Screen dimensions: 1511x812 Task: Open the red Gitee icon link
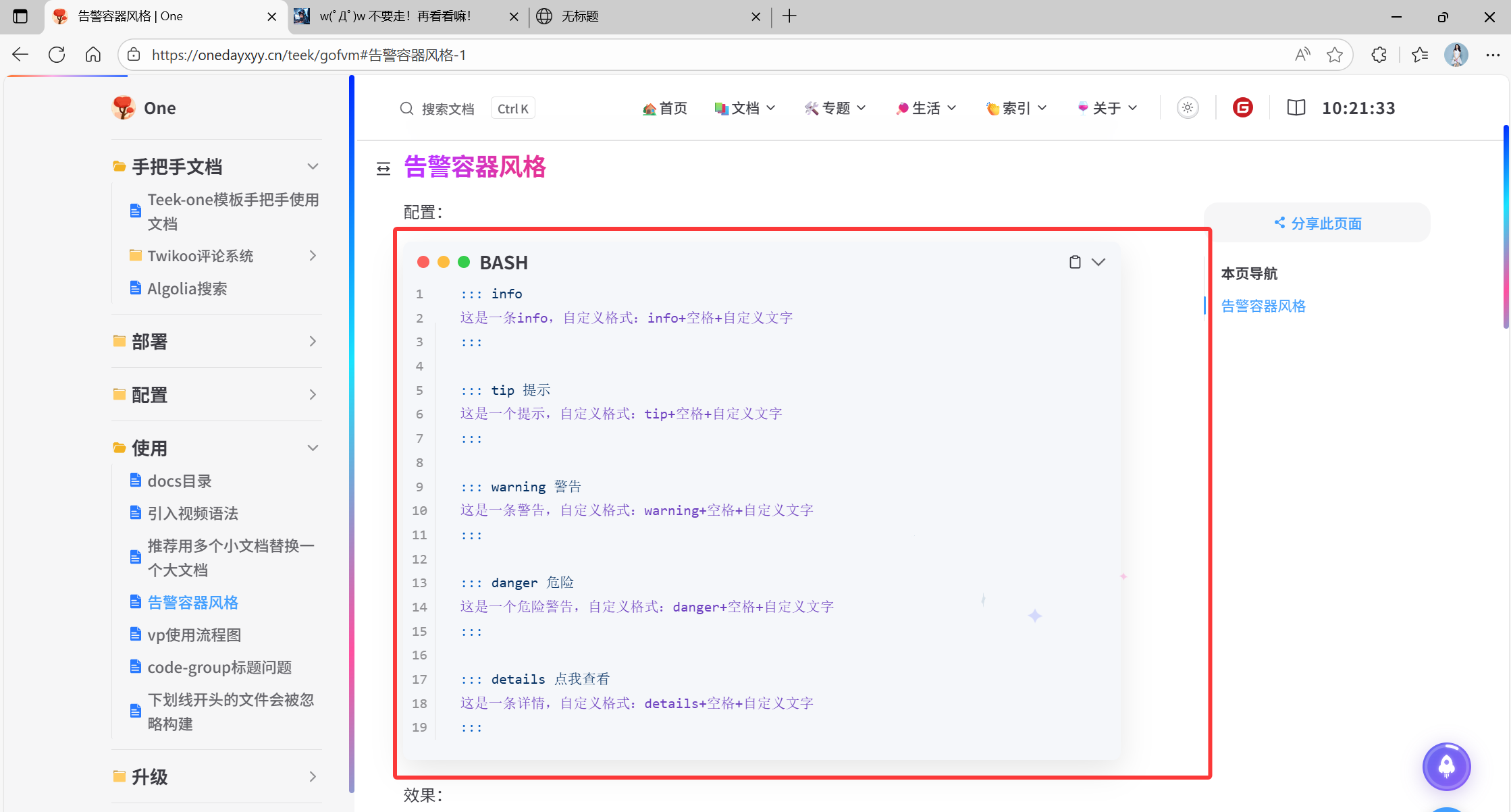pyautogui.click(x=1242, y=108)
